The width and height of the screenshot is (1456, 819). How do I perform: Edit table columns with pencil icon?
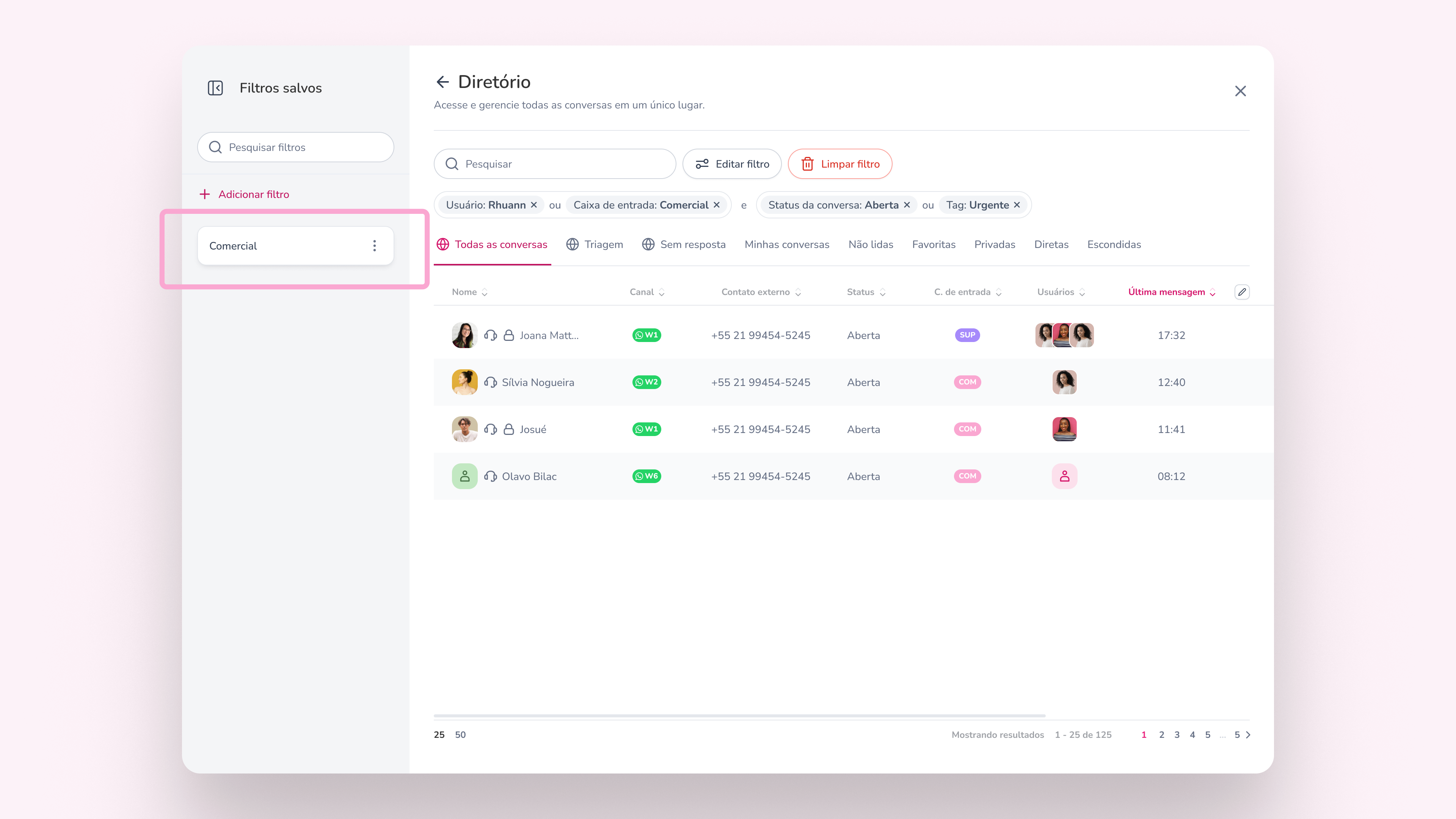coord(1242,292)
